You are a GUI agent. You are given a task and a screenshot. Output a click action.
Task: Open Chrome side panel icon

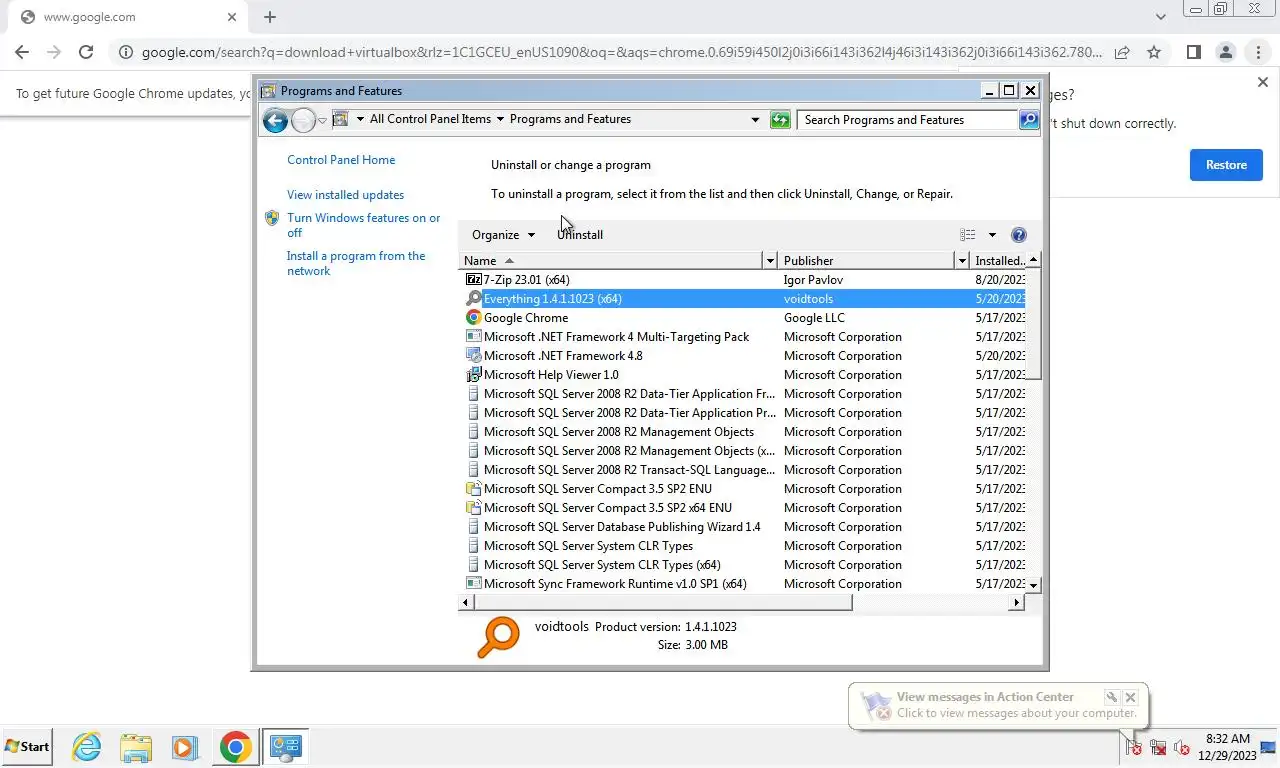tap(1193, 52)
